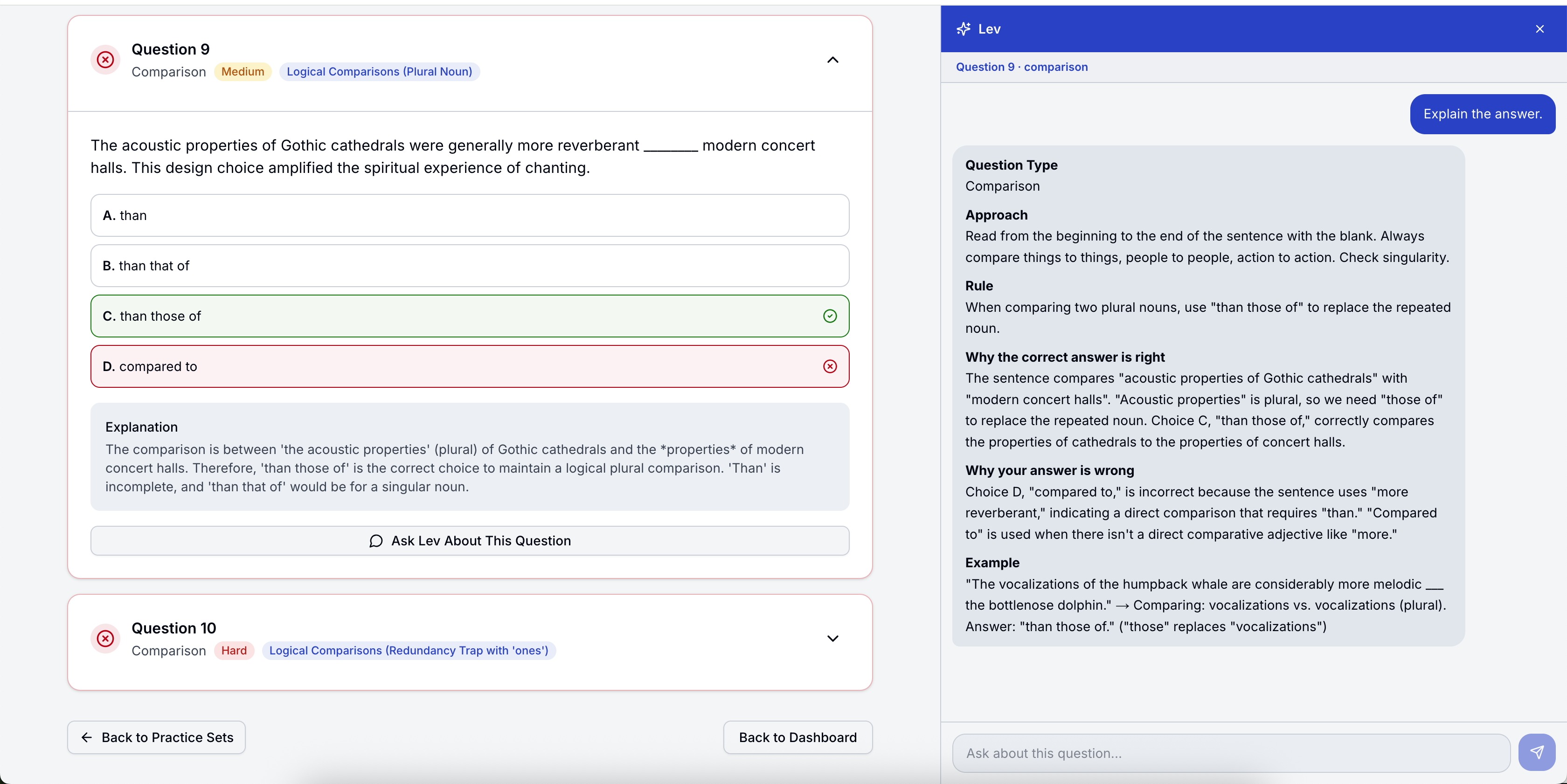Click 'Back to Dashboard' button
1567x784 pixels.
pyautogui.click(x=797, y=737)
